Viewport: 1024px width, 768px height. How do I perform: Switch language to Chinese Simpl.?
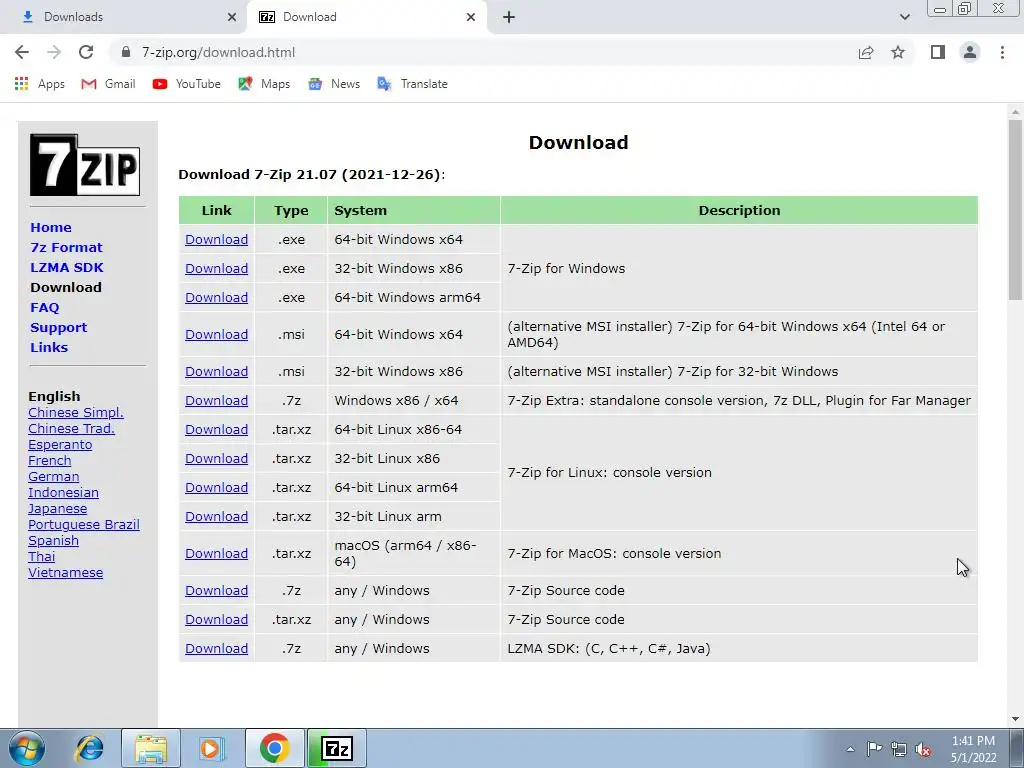(x=76, y=413)
